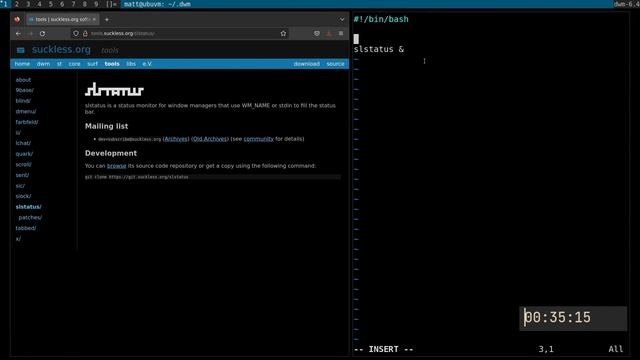Open e.V. in site navbar
This screenshot has height=360, width=640.
[x=147, y=64]
